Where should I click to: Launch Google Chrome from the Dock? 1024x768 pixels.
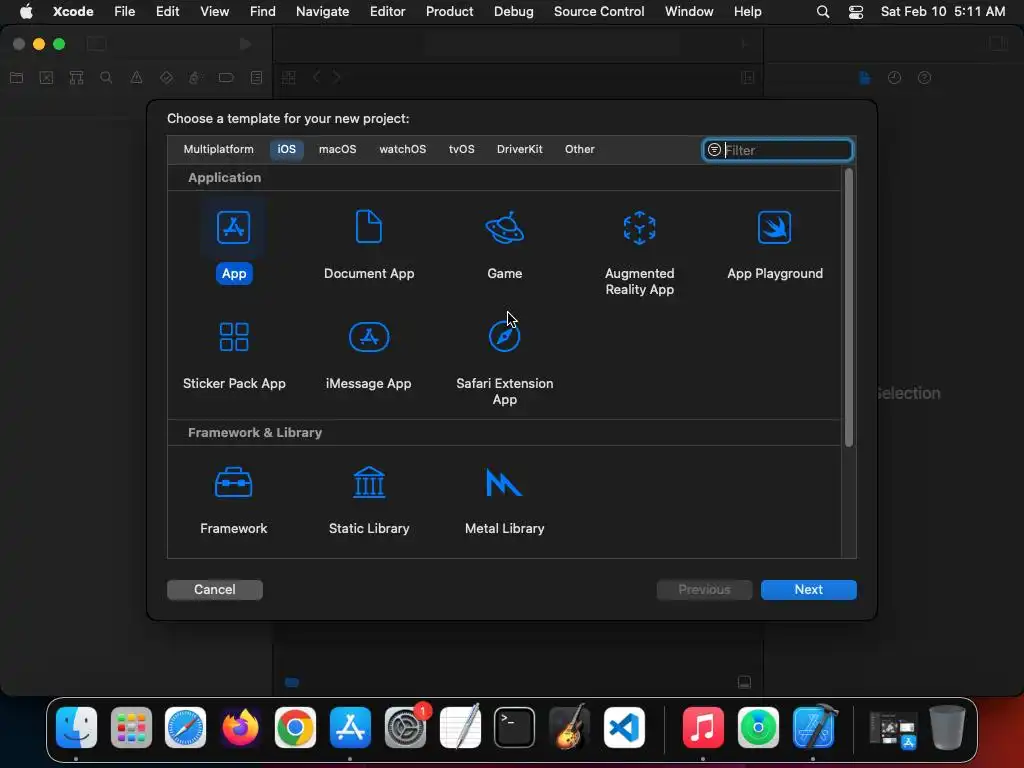[295, 727]
